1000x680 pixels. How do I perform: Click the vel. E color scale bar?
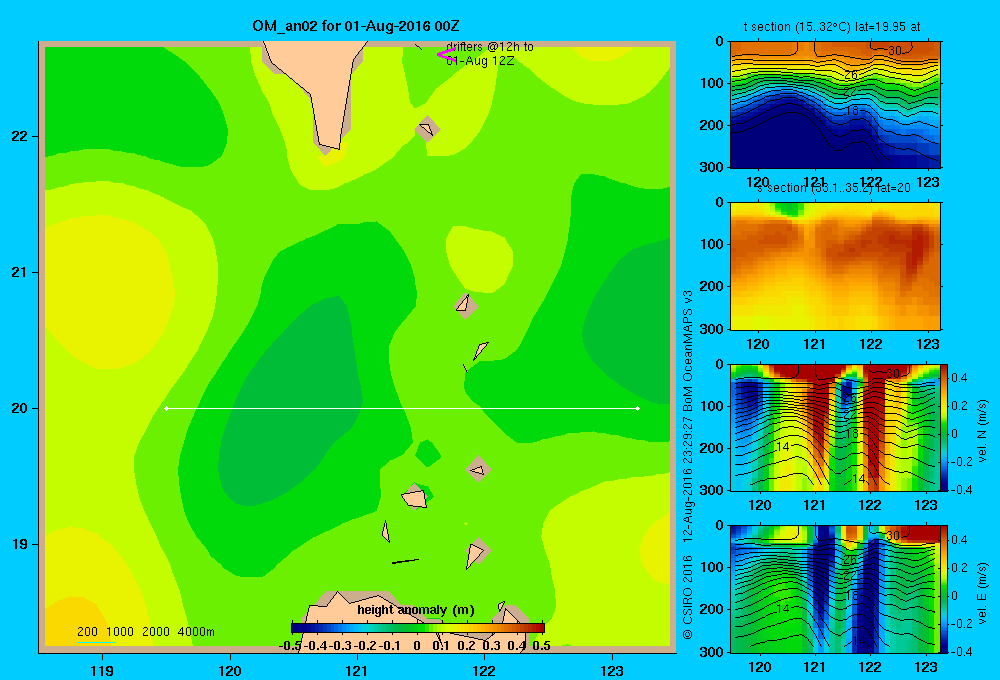pyautogui.click(x=945, y=588)
